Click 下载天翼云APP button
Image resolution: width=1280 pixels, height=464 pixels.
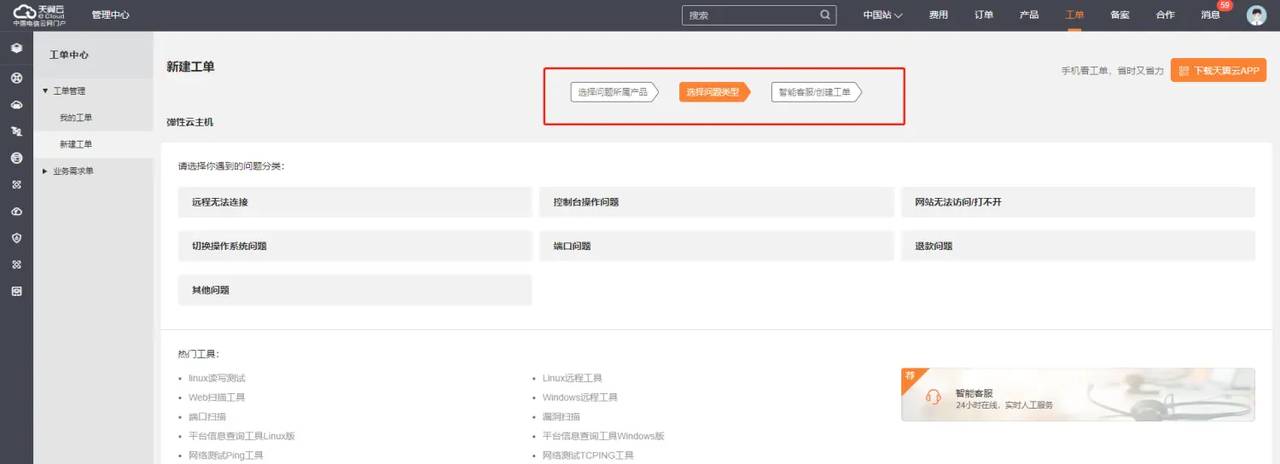pos(1219,71)
